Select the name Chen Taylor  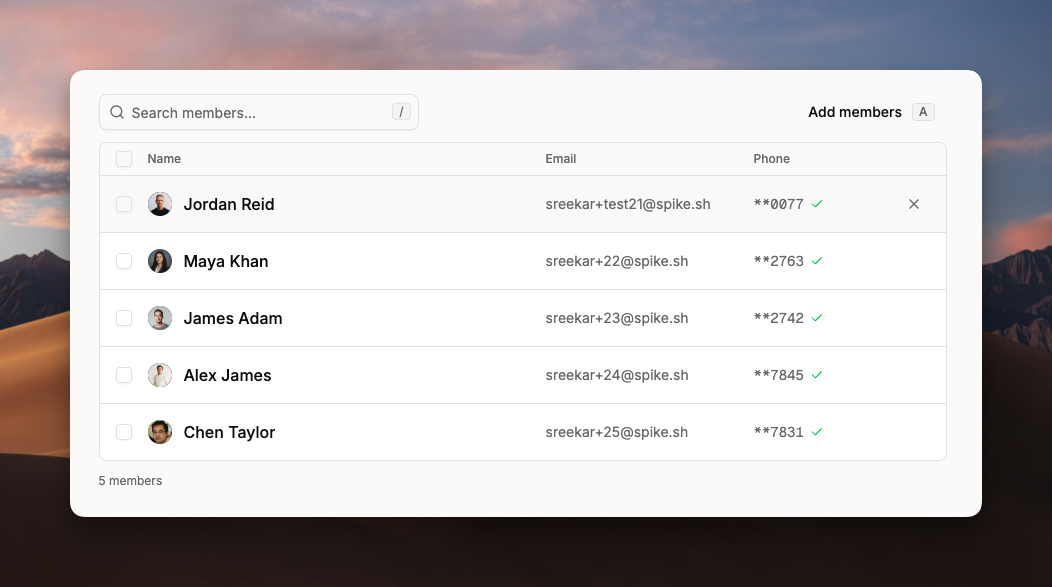[x=229, y=432]
